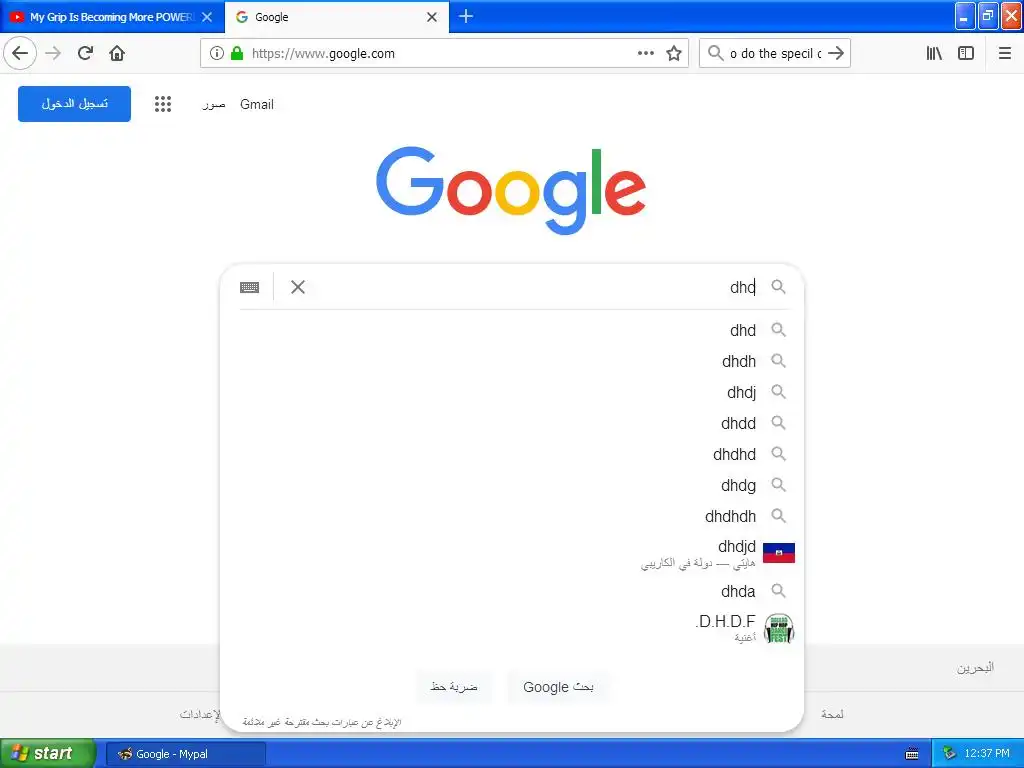Screen dimensions: 1024x768
Task: Select the 'dhdjd' Haiti suggestion
Action: pyautogui.click(x=512, y=553)
